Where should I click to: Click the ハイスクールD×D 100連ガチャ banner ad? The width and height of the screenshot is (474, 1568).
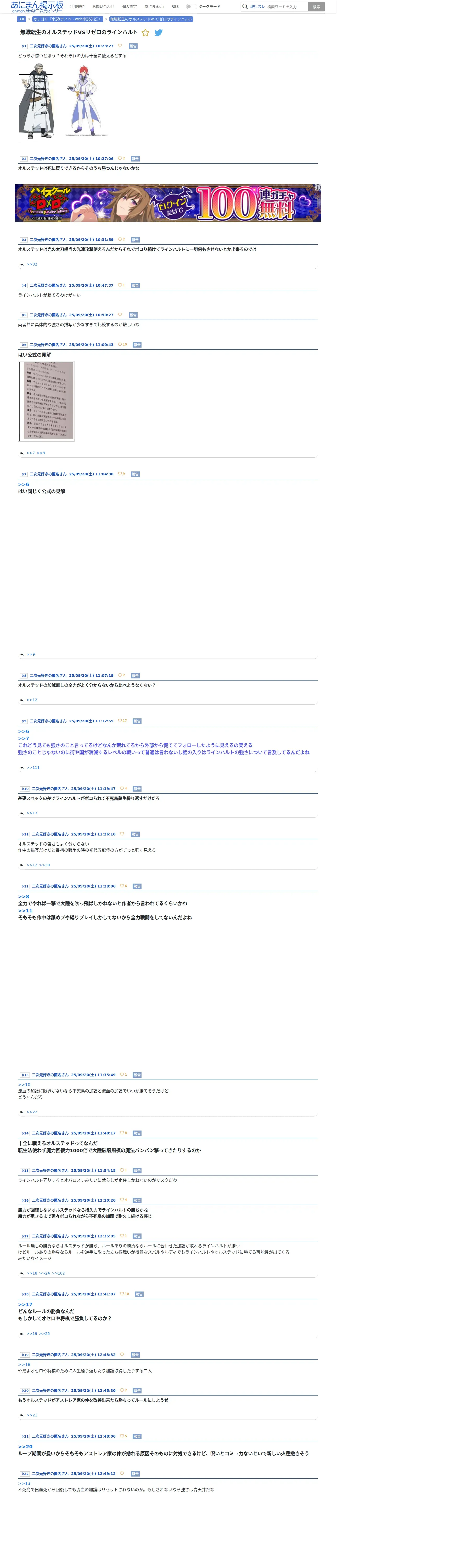[x=167, y=203]
